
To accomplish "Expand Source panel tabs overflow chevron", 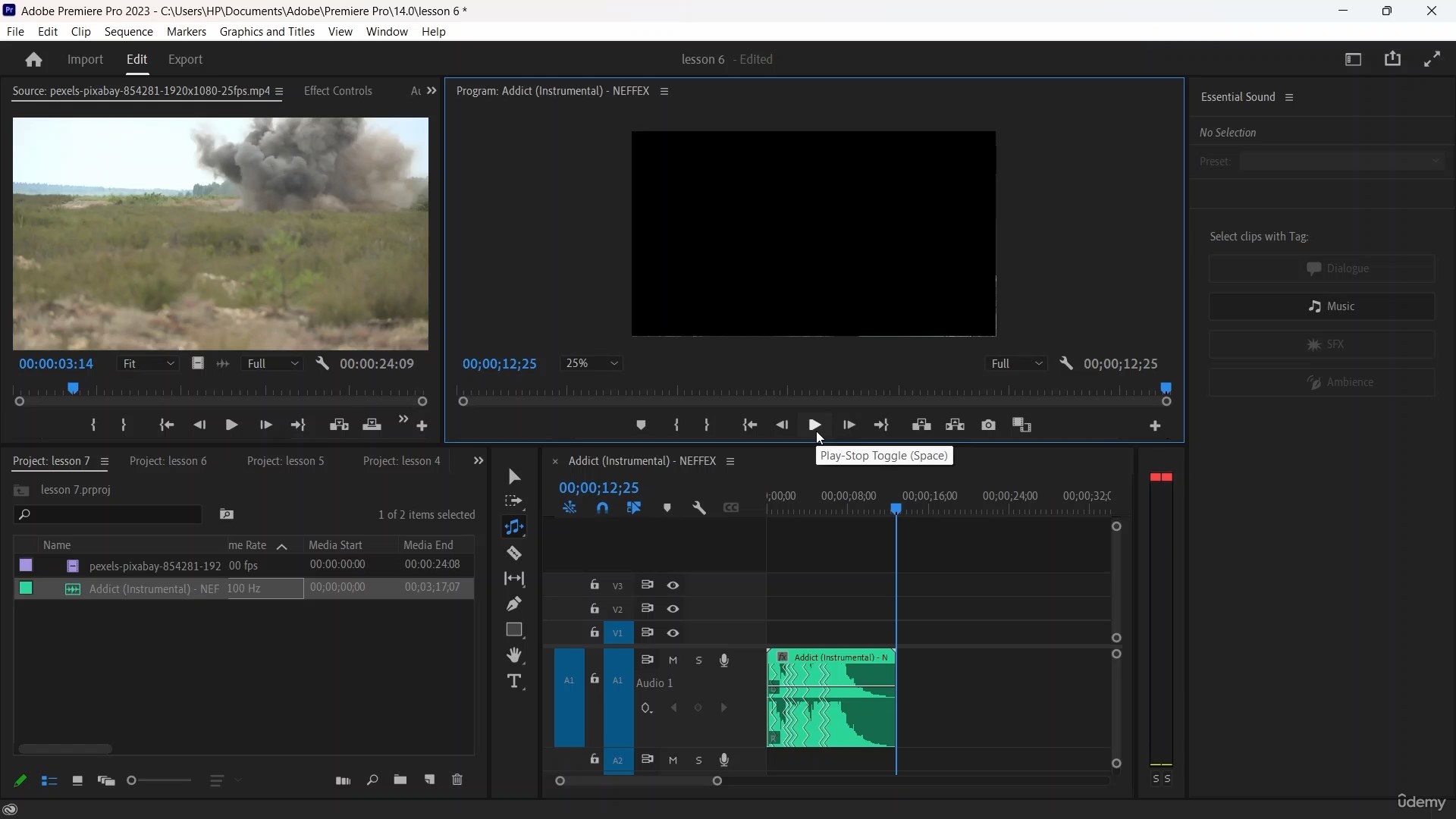I will [x=431, y=91].
